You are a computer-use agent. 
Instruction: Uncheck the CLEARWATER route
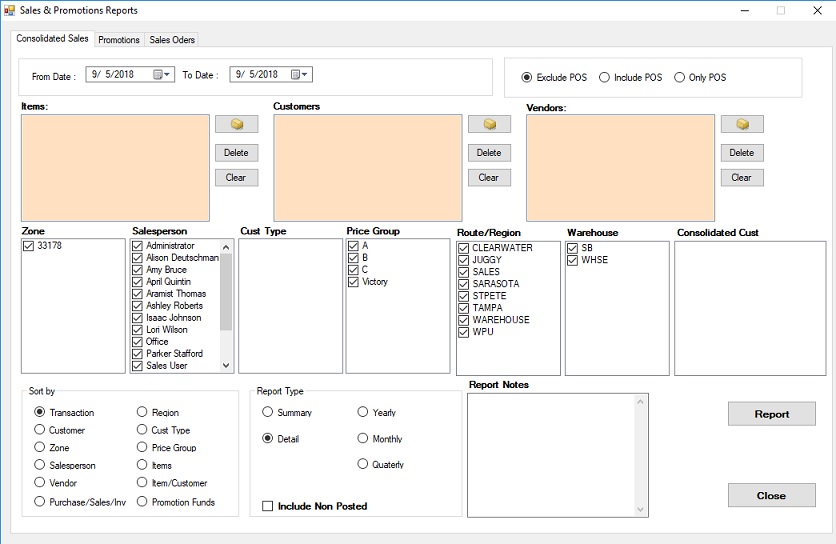pyautogui.click(x=464, y=248)
